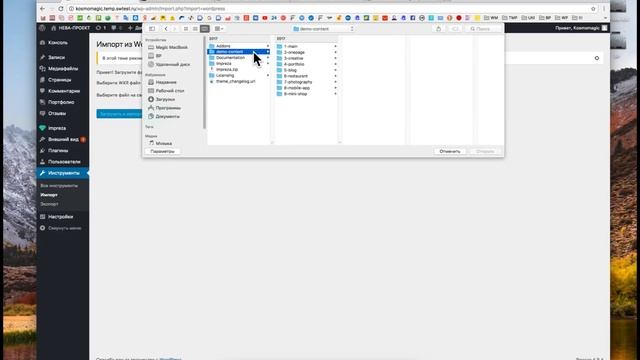Click the Параметры button
Viewport: 640px width, 360px height.
(x=162, y=151)
